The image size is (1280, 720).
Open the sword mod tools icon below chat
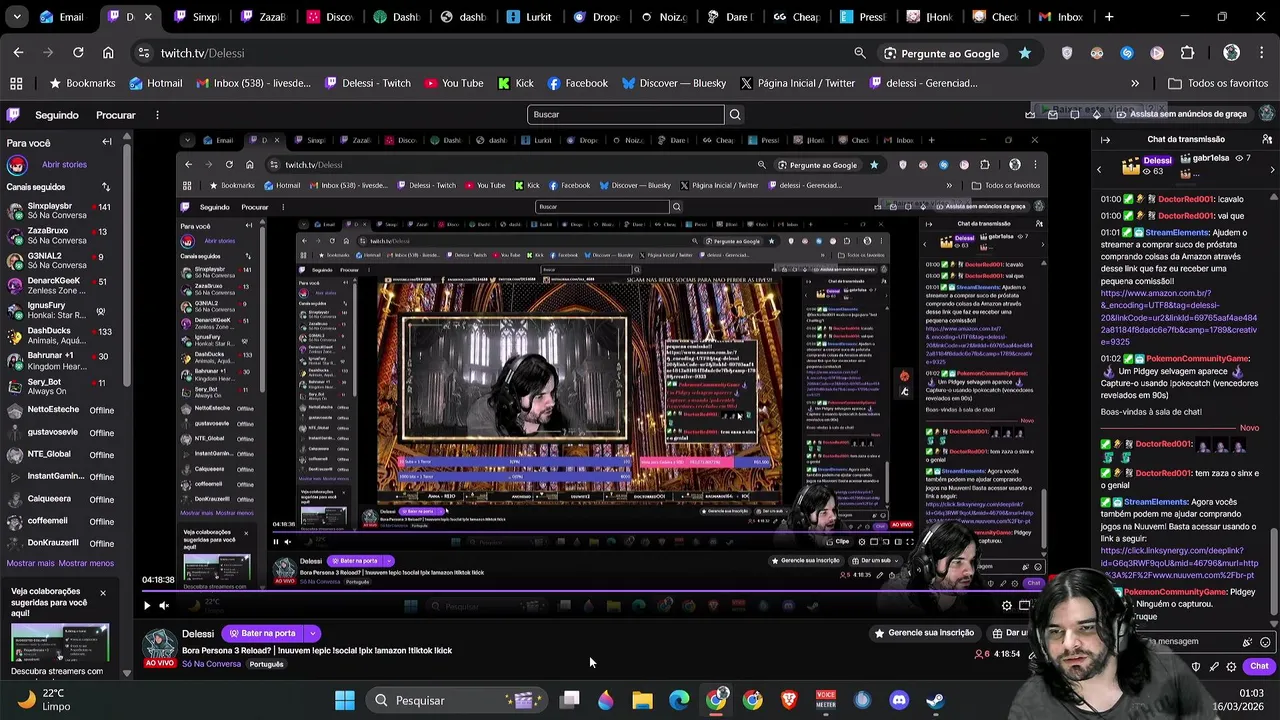click(1213, 667)
